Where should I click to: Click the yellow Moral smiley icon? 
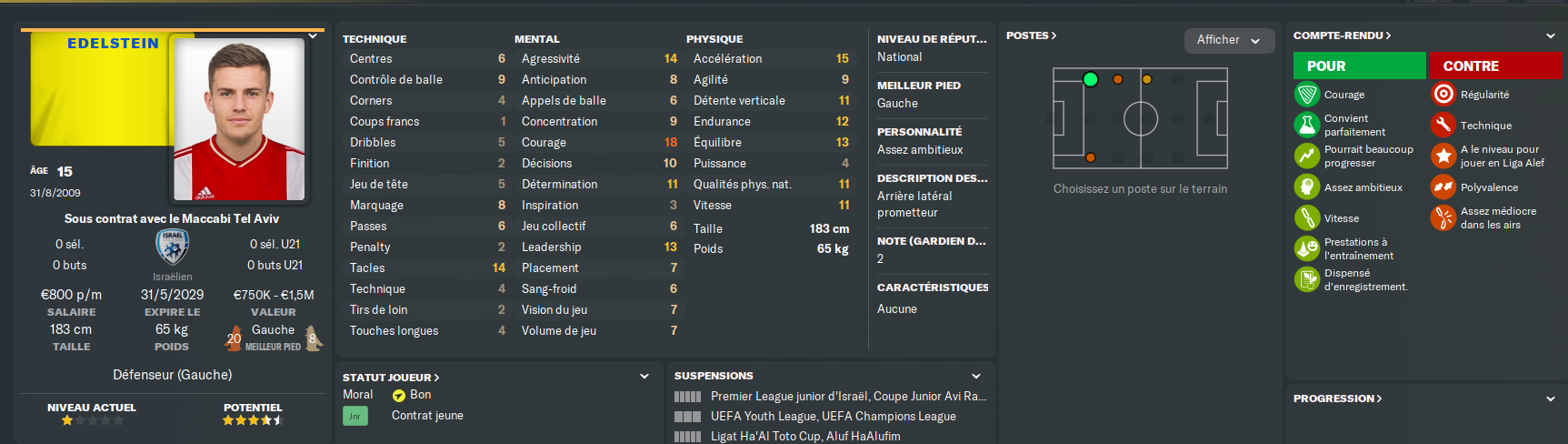coord(398,396)
